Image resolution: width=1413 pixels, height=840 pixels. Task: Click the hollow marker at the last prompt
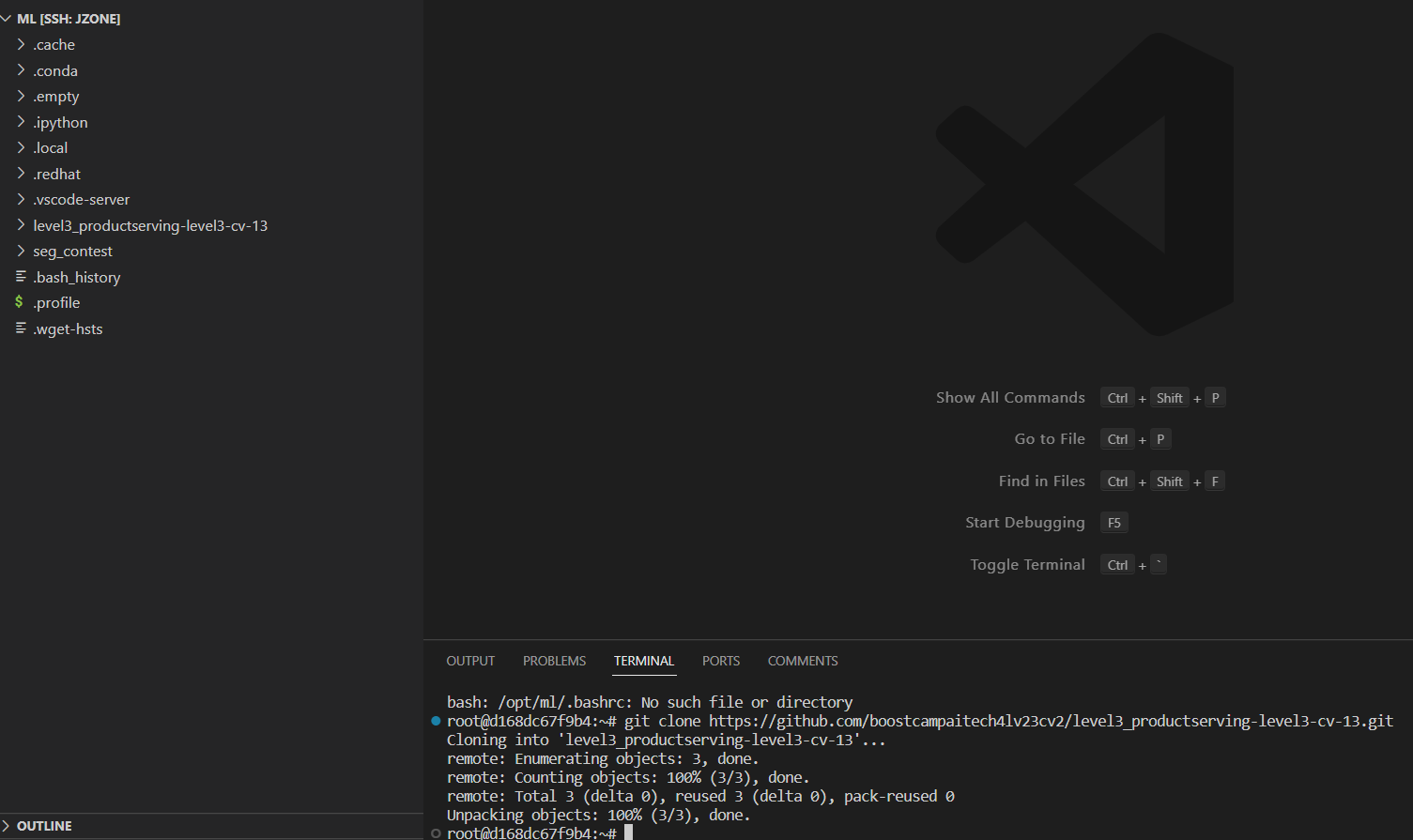point(436,833)
